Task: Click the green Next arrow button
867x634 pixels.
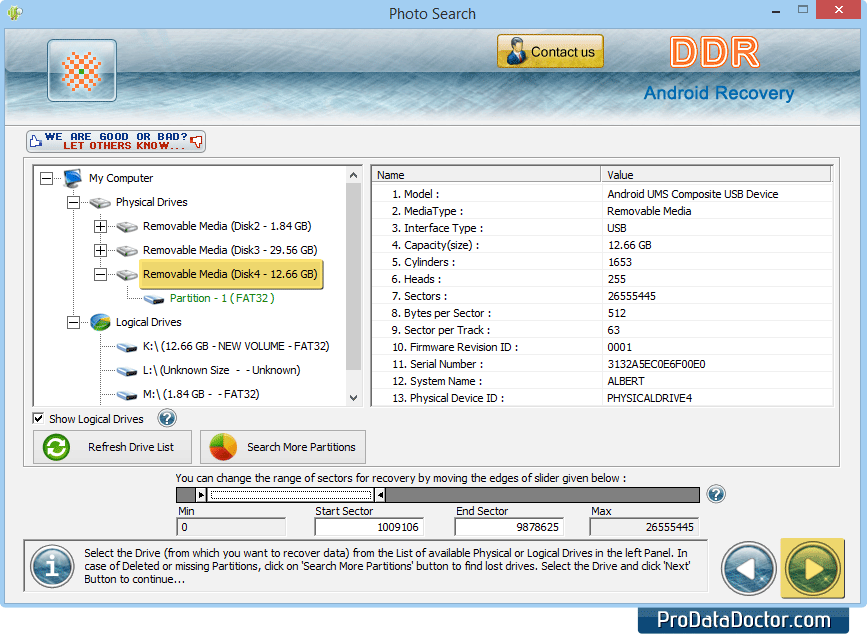Action: coord(812,568)
